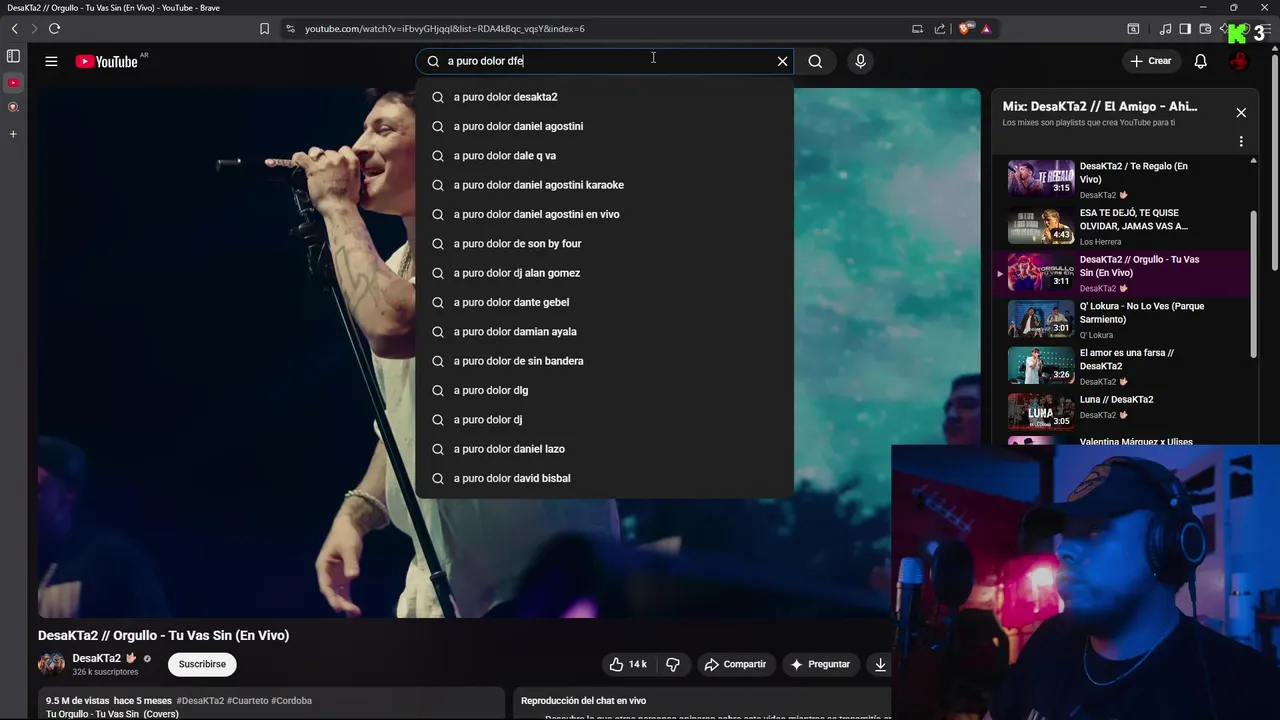This screenshot has width=1280, height=720.
Task: Select suggestion 'a puro dolor de sin bandera'
Action: [x=604, y=361]
